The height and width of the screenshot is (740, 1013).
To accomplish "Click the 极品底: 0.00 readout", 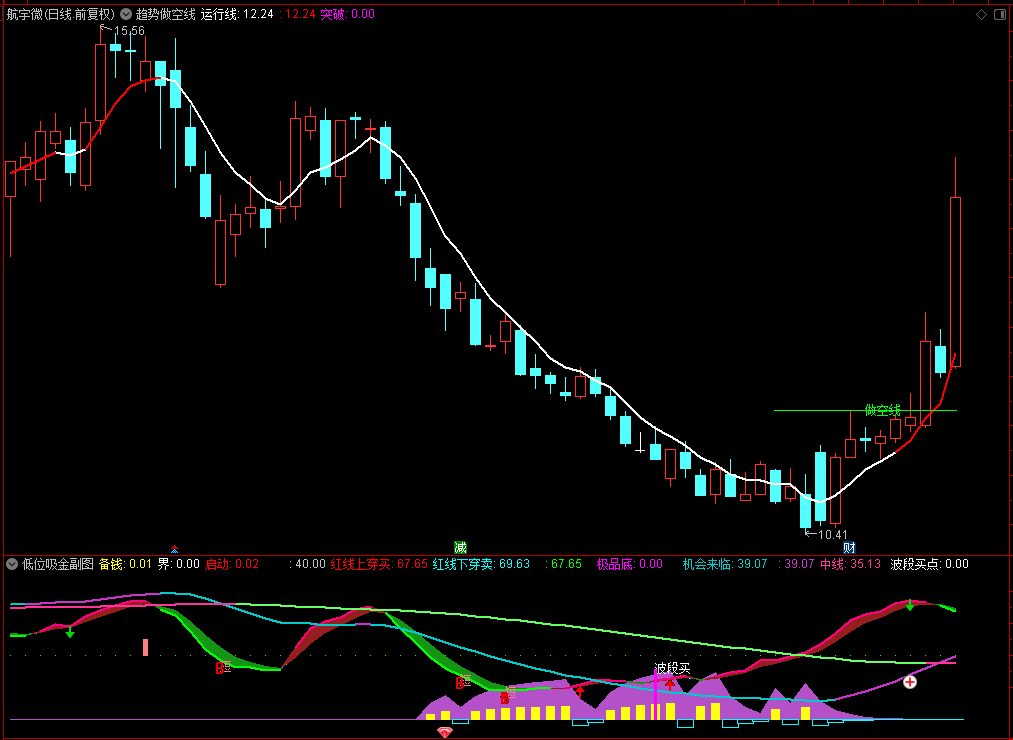I will (630, 564).
